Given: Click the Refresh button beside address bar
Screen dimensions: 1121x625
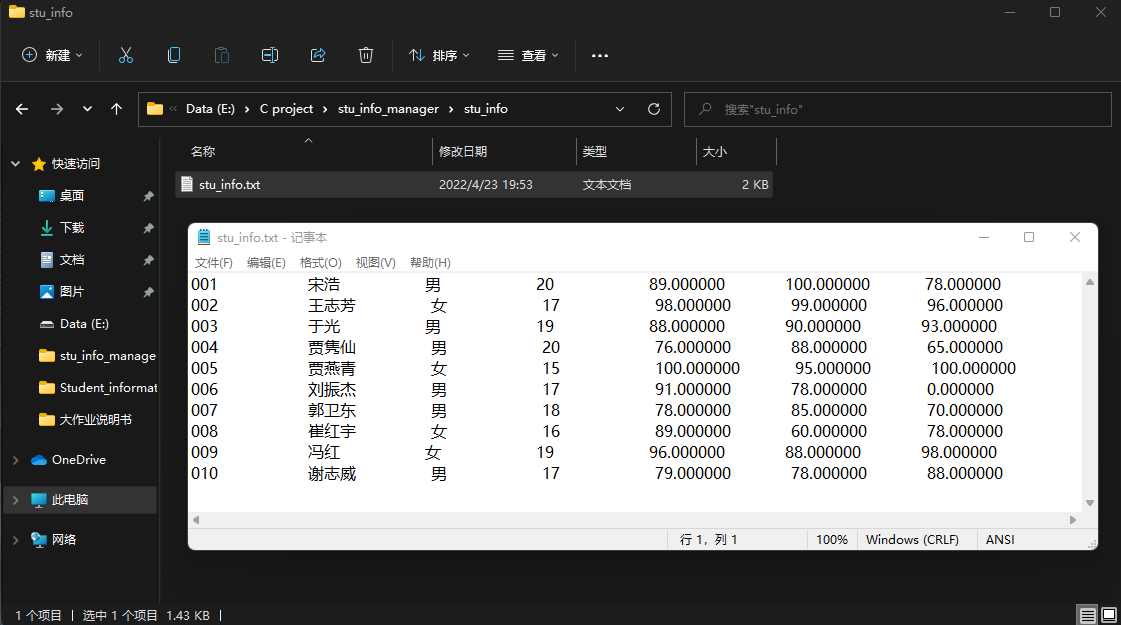Looking at the screenshot, I should pos(654,109).
